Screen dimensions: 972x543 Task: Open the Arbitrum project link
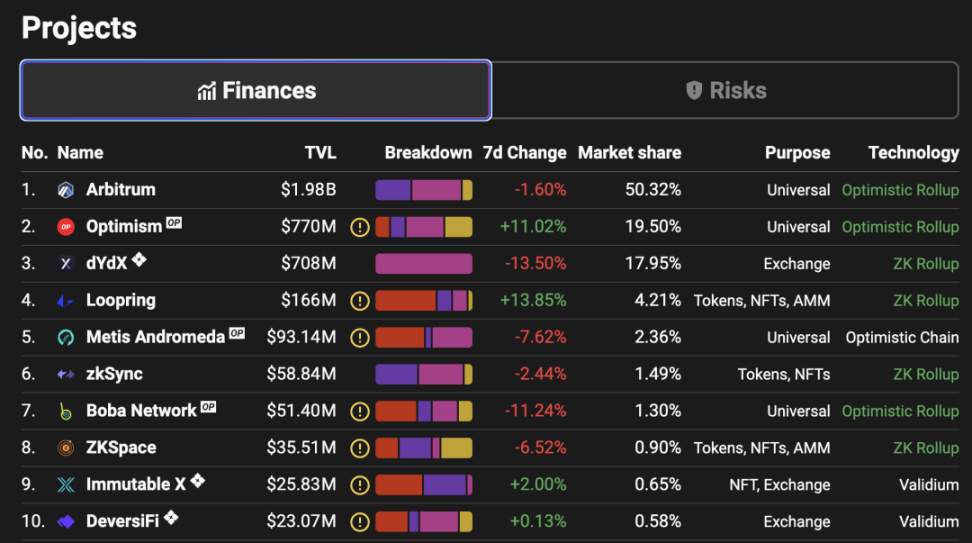click(x=121, y=190)
